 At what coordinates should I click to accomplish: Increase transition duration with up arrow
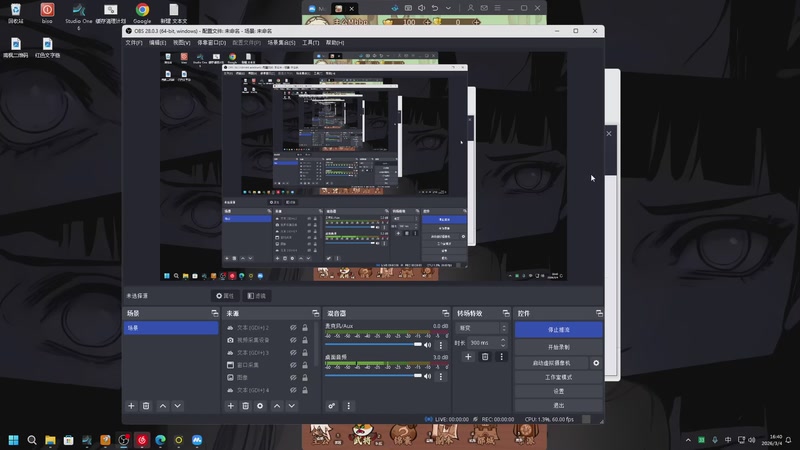pyautogui.click(x=503, y=340)
